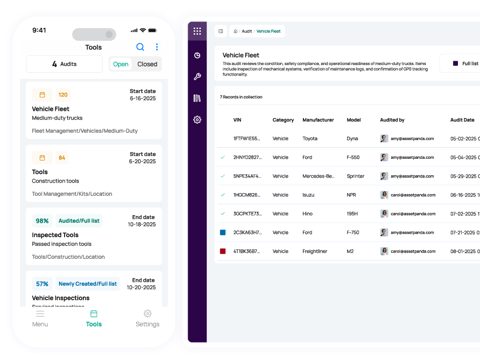Click auditor avatar in Toyota Dyna row
Image resolution: width=480 pixels, height=364 pixels.
tap(384, 138)
